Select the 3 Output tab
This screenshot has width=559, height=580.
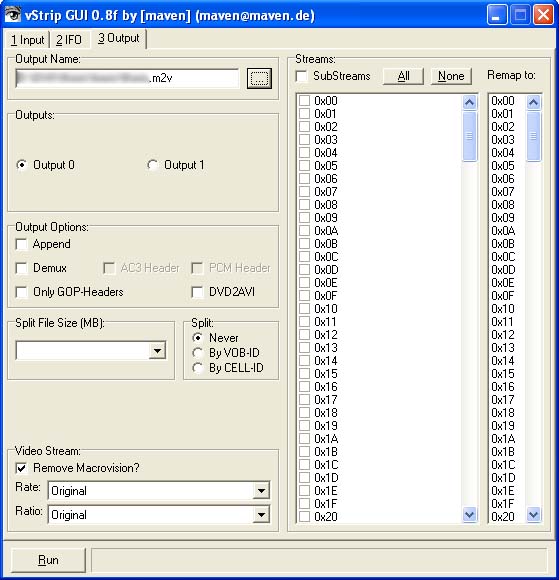119,38
